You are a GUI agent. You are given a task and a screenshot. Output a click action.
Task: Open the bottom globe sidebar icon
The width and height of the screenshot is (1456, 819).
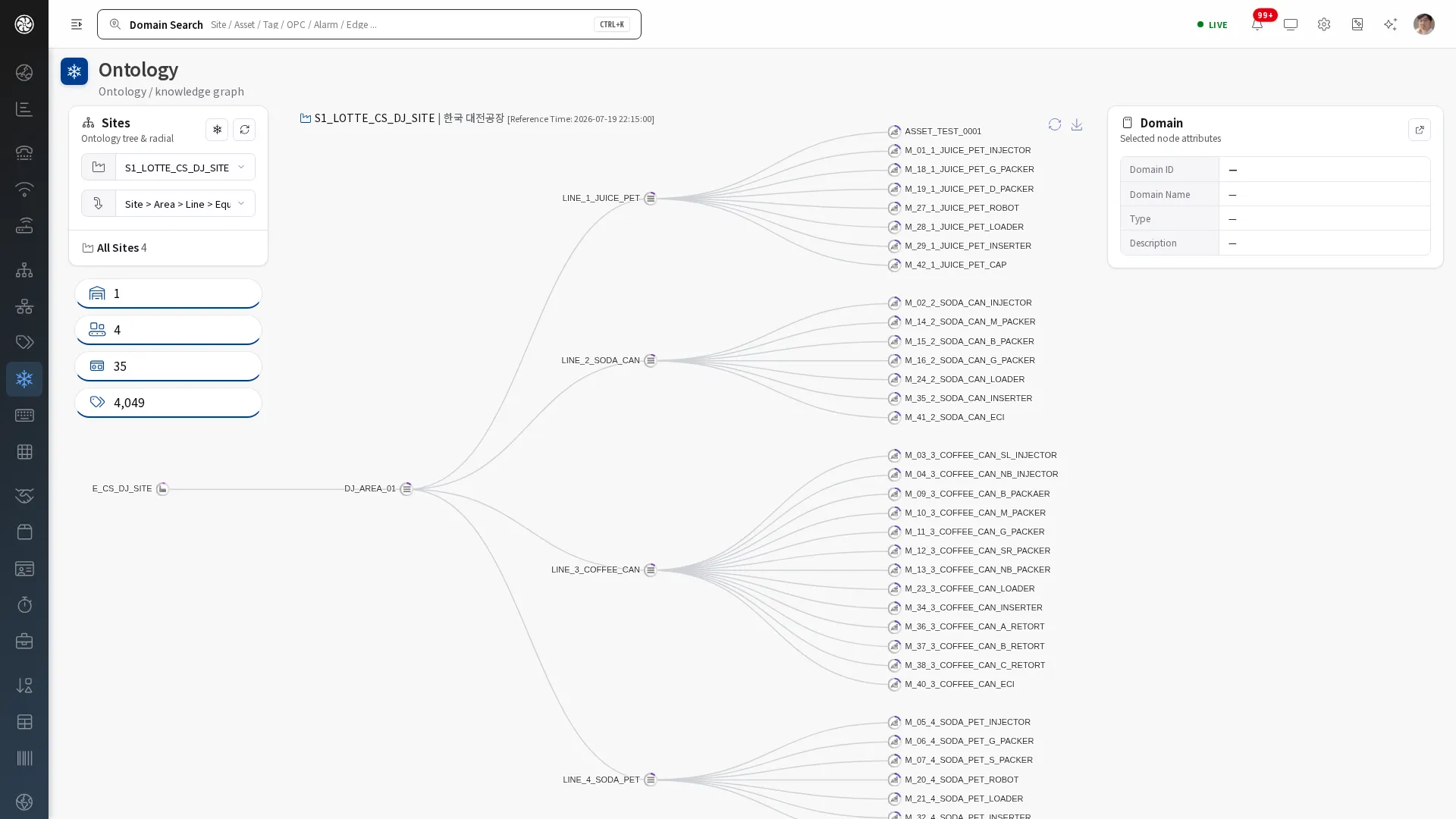coord(24,802)
